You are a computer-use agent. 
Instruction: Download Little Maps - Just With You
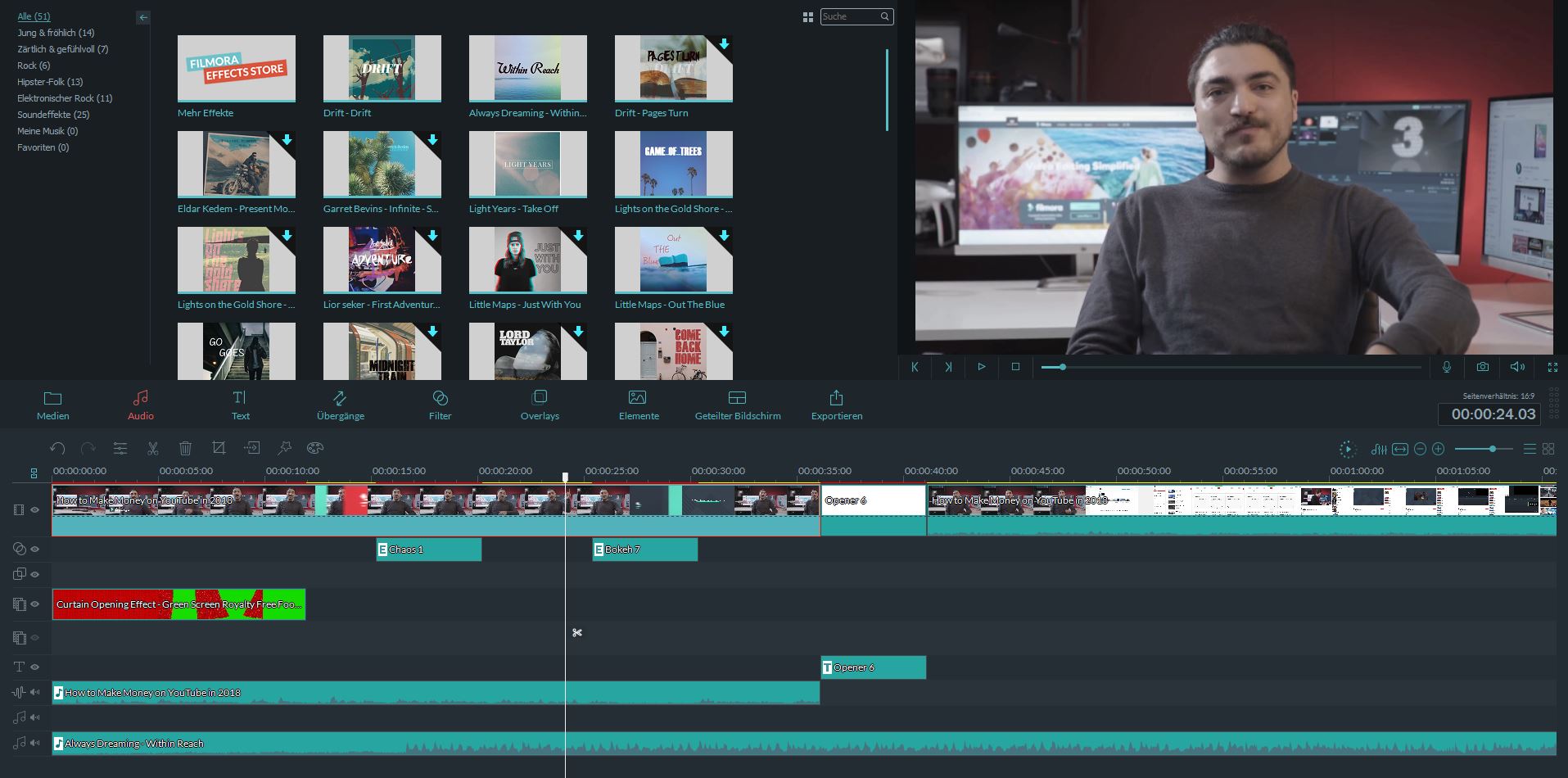point(578,236)
